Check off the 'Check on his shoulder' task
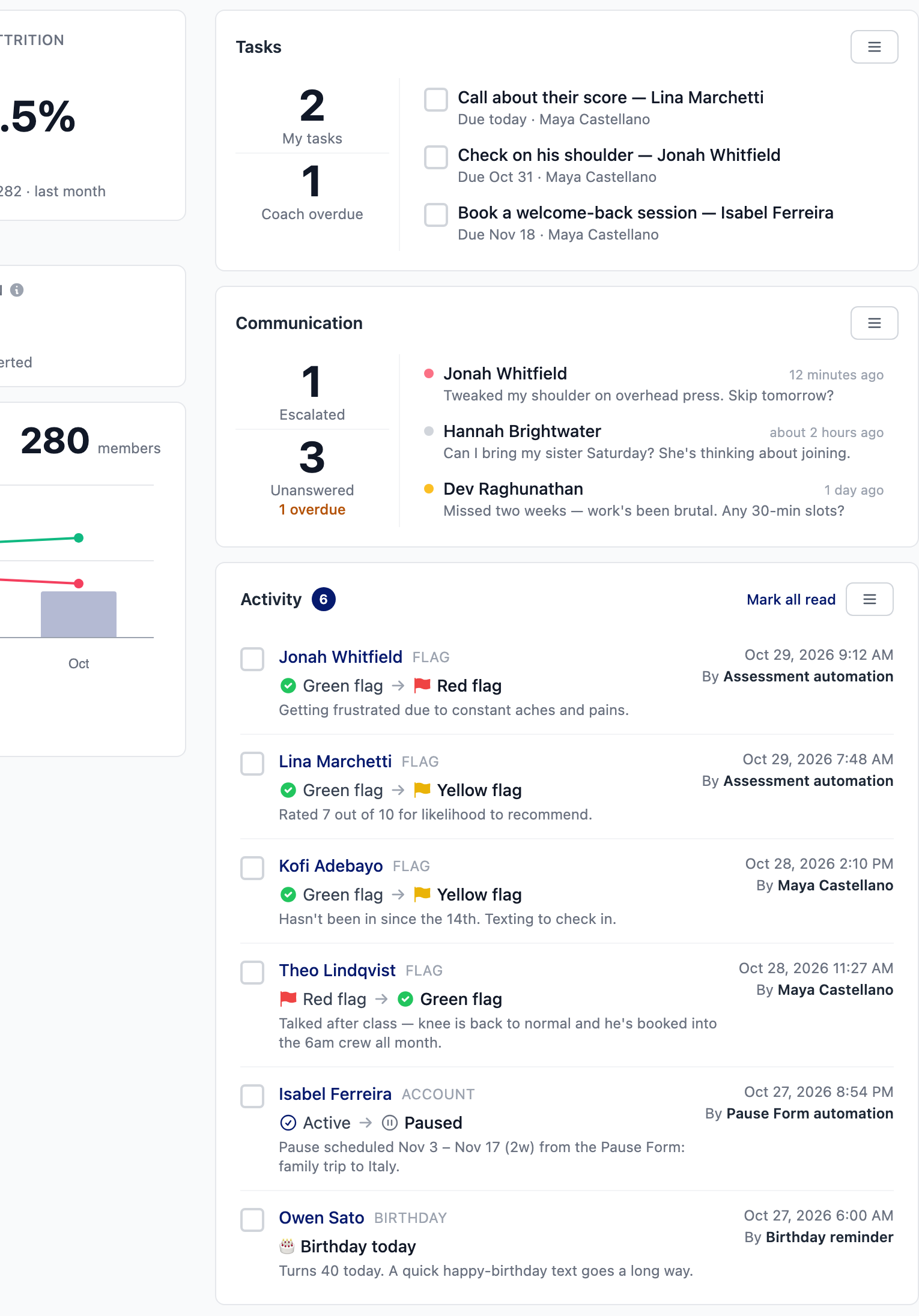This screenshot has width=919, height=1316. pos(436,157)
